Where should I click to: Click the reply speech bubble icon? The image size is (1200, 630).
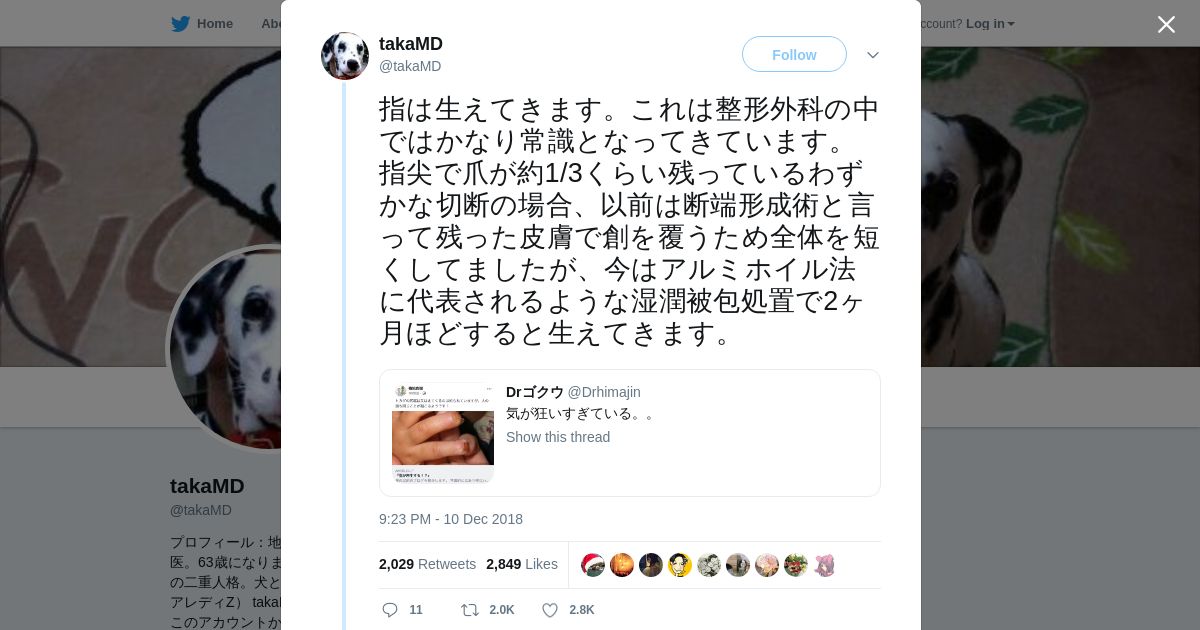point(390,610)
